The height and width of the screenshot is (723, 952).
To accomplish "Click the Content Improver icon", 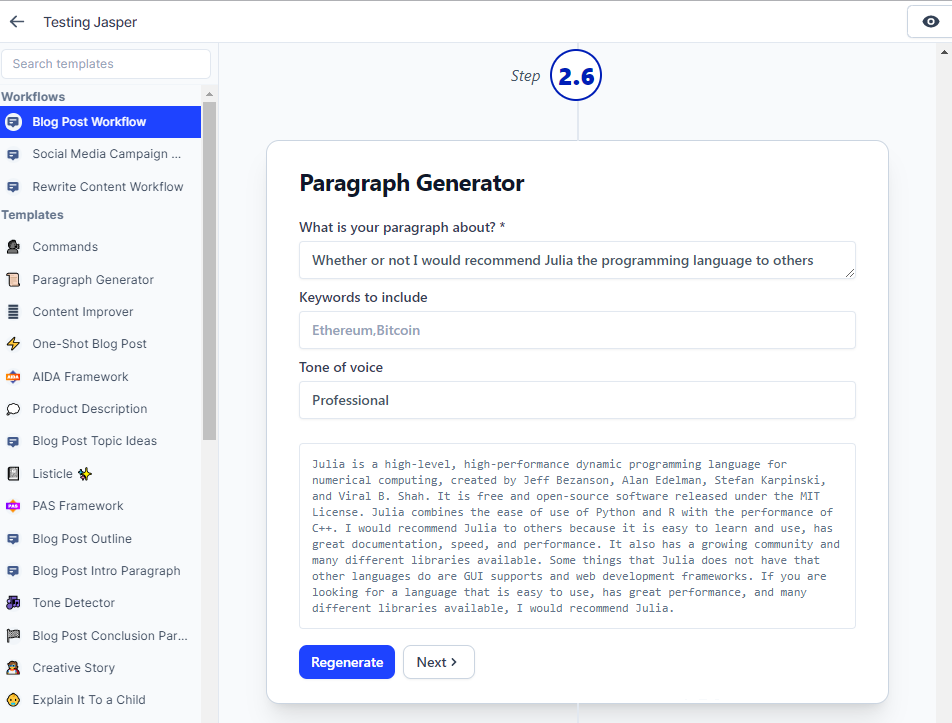I will [13, 312].
